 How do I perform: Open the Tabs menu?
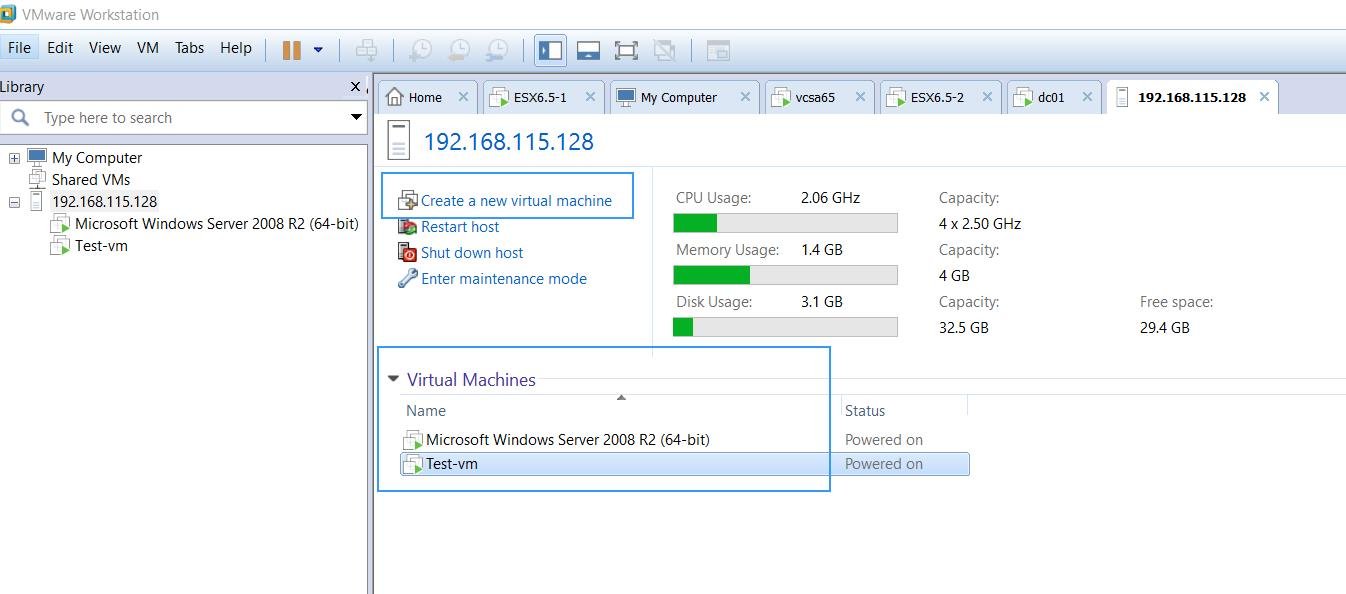coord(189,47)
